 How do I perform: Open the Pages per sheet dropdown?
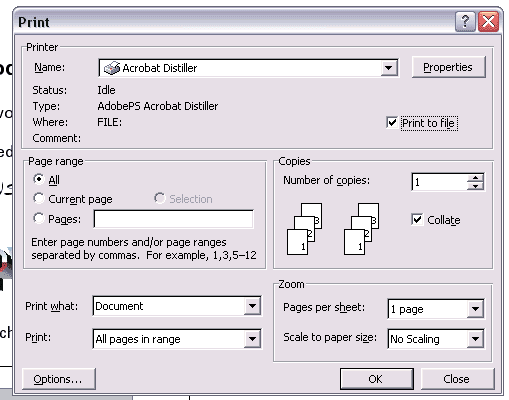click(475, 309)
